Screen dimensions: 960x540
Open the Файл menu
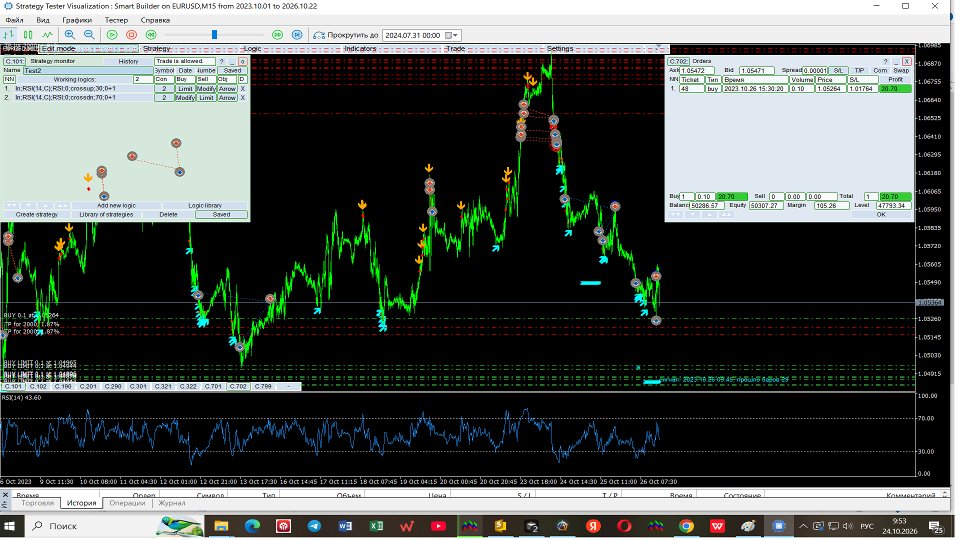[14, 20]
